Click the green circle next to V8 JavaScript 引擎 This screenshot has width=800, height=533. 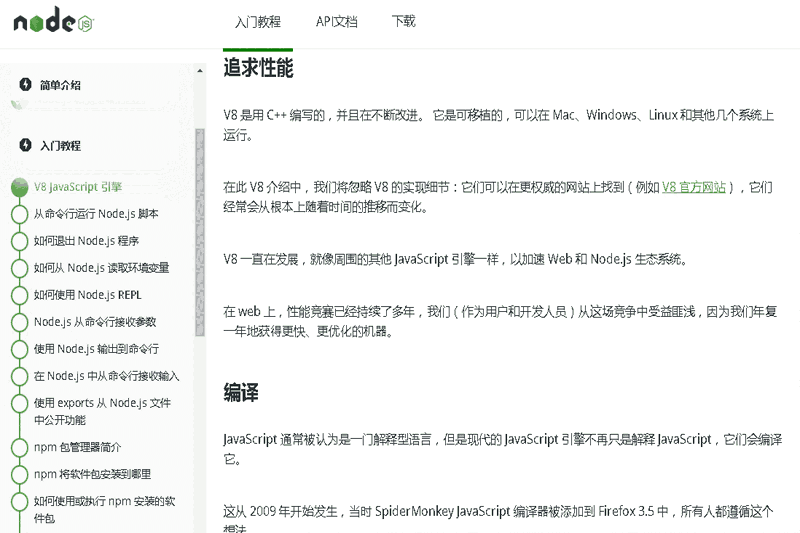pyautogui.click(x=18, y=187)
